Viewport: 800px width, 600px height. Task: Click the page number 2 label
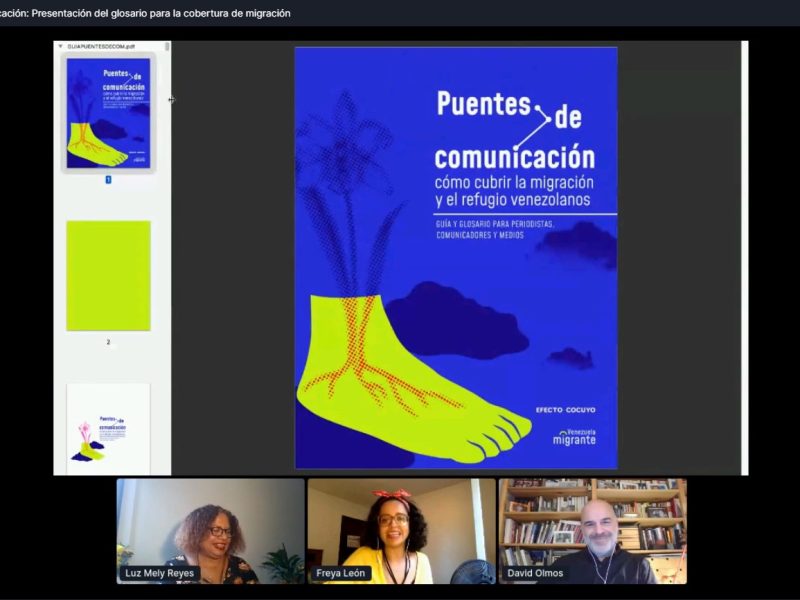(x=108, y=342)
